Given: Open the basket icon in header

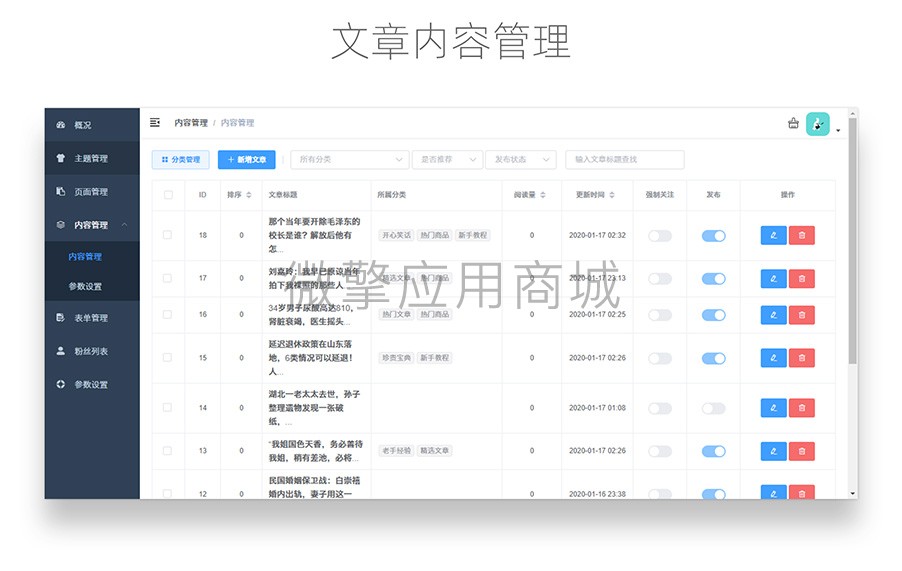Looking at the screenshot, I should click(x=793, y=123).
